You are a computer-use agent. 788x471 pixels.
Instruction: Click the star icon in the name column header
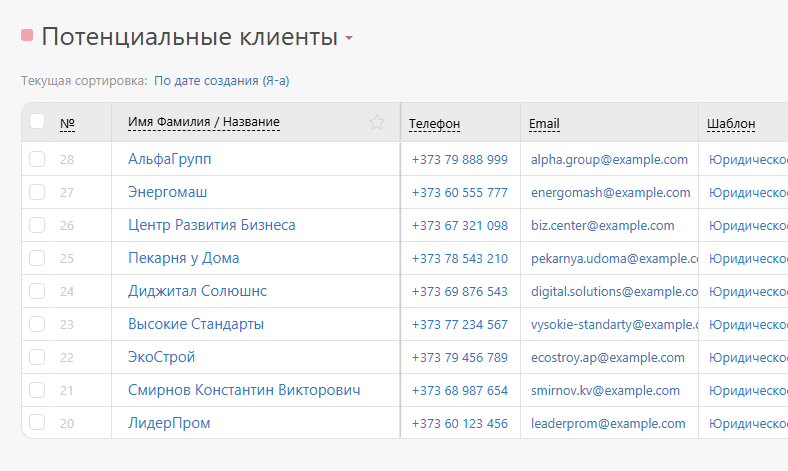click(x=376, y=122)
